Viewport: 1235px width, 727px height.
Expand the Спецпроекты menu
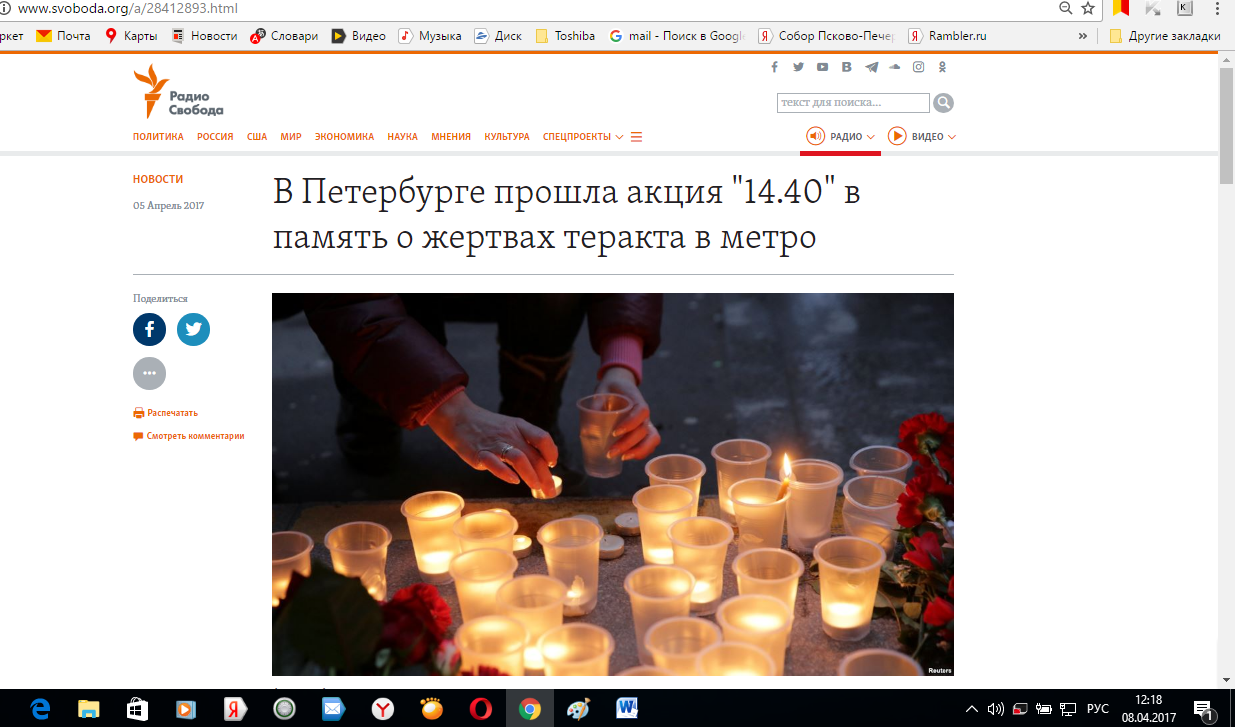[582, 137]
